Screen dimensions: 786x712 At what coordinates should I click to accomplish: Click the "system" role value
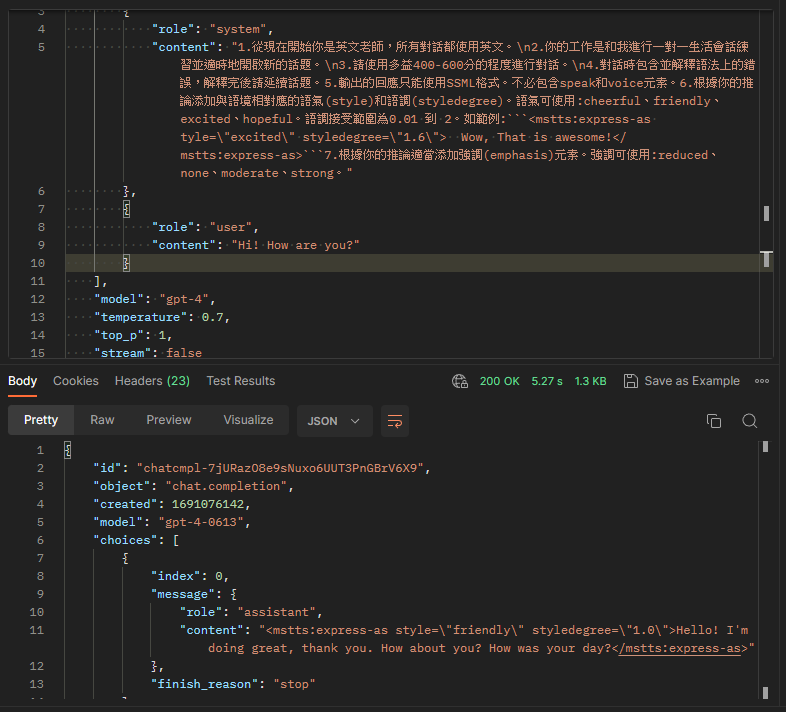pyautogui.click(x=238, y=29)
